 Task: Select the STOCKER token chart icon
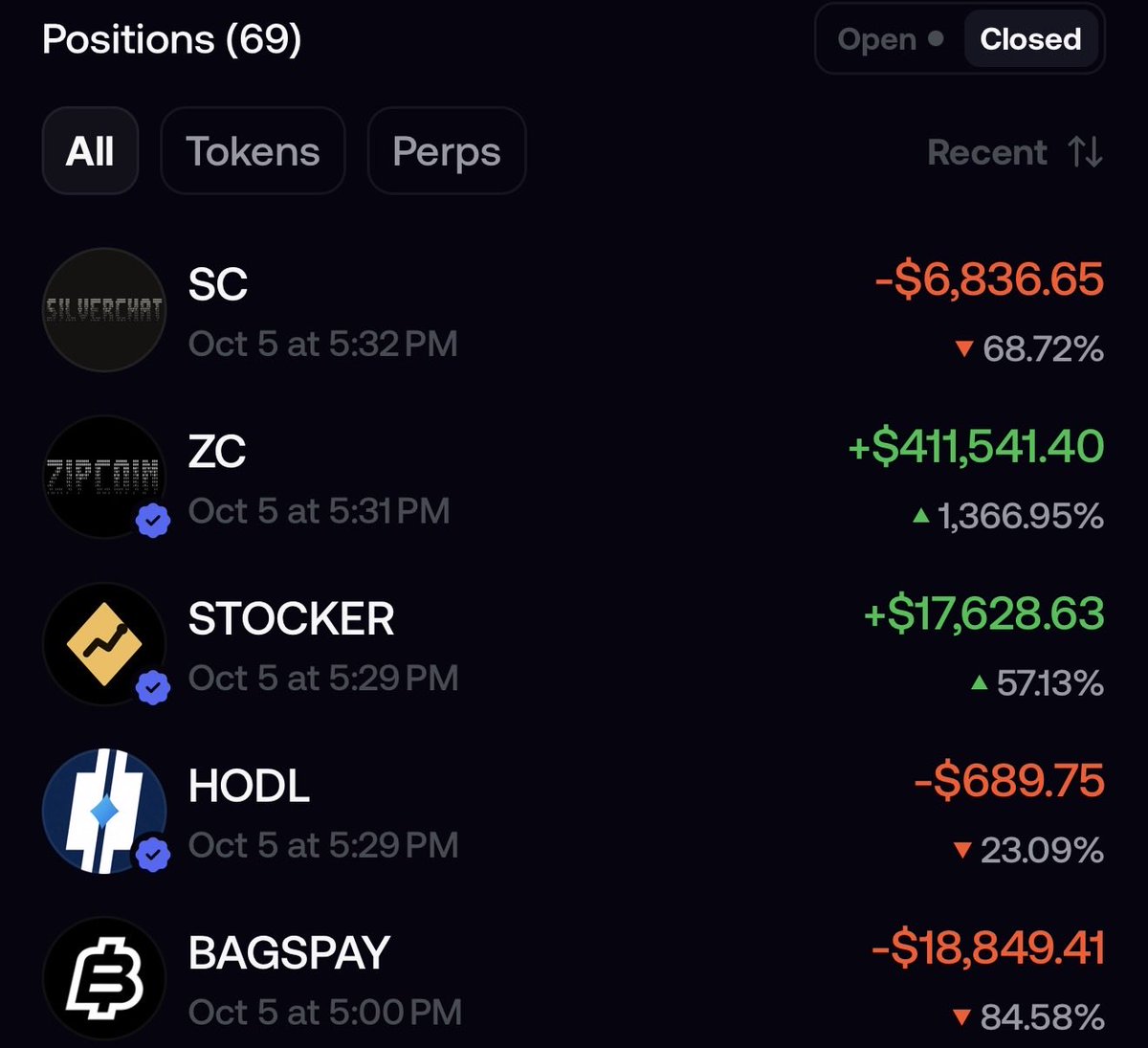pos(104,644)
